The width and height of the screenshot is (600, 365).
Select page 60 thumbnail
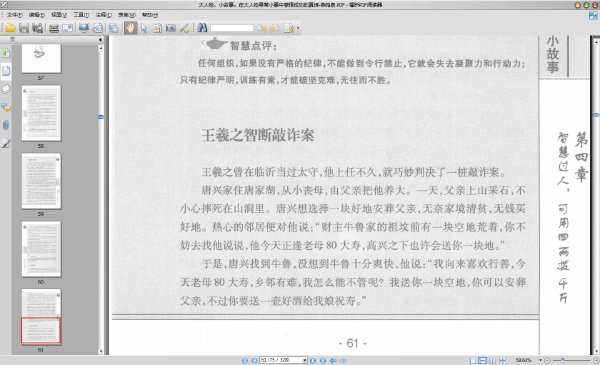pyautogui.click(x=41, y=249)
